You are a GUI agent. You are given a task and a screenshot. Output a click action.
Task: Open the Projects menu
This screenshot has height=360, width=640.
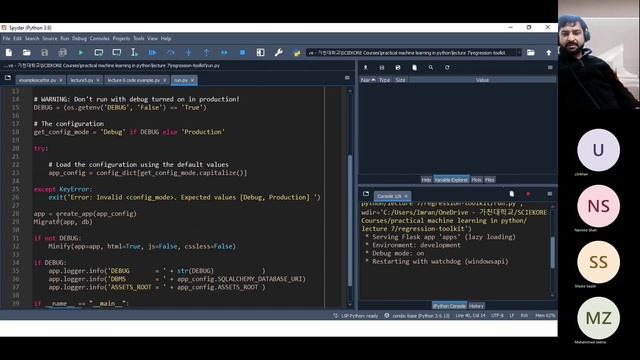coord(121,38)
